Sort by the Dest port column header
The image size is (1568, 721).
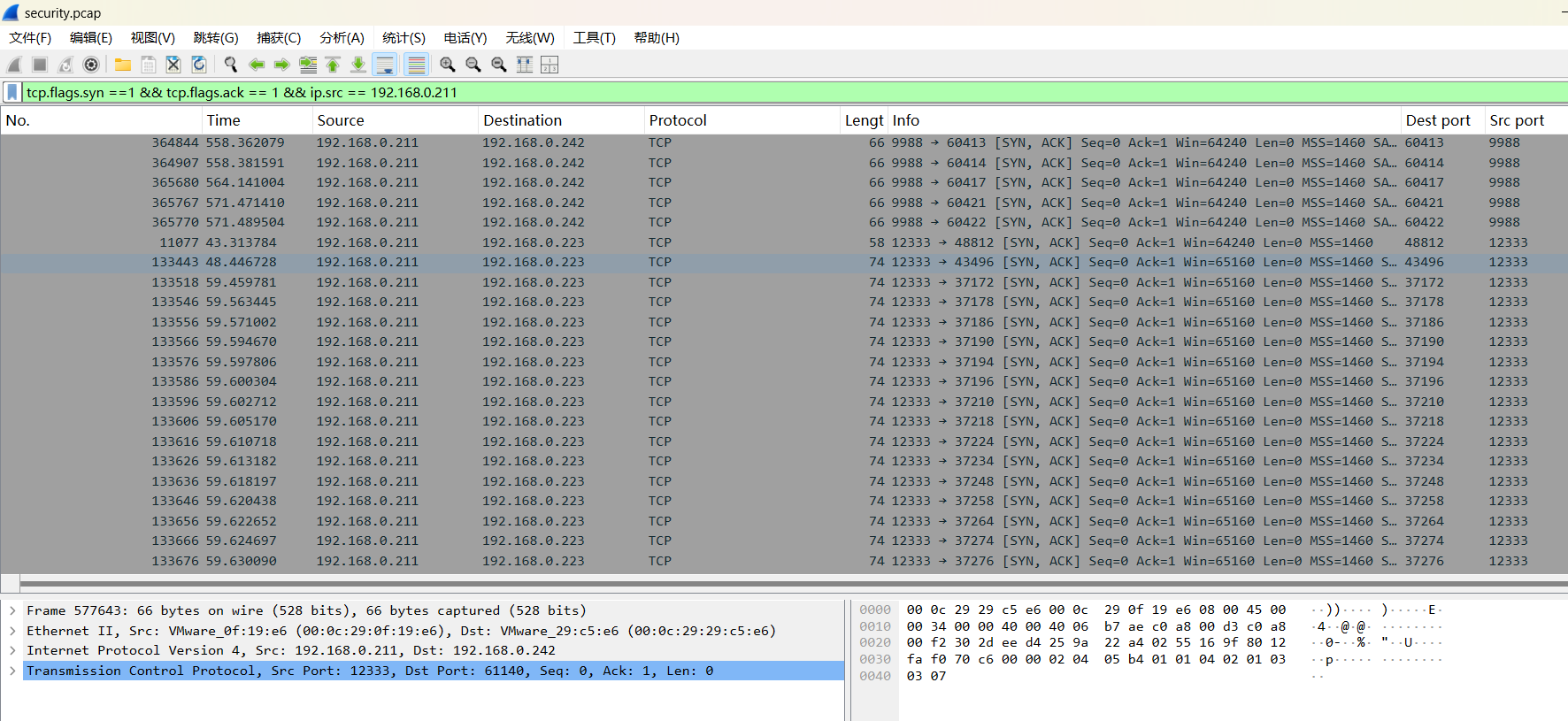(1442, 120)
